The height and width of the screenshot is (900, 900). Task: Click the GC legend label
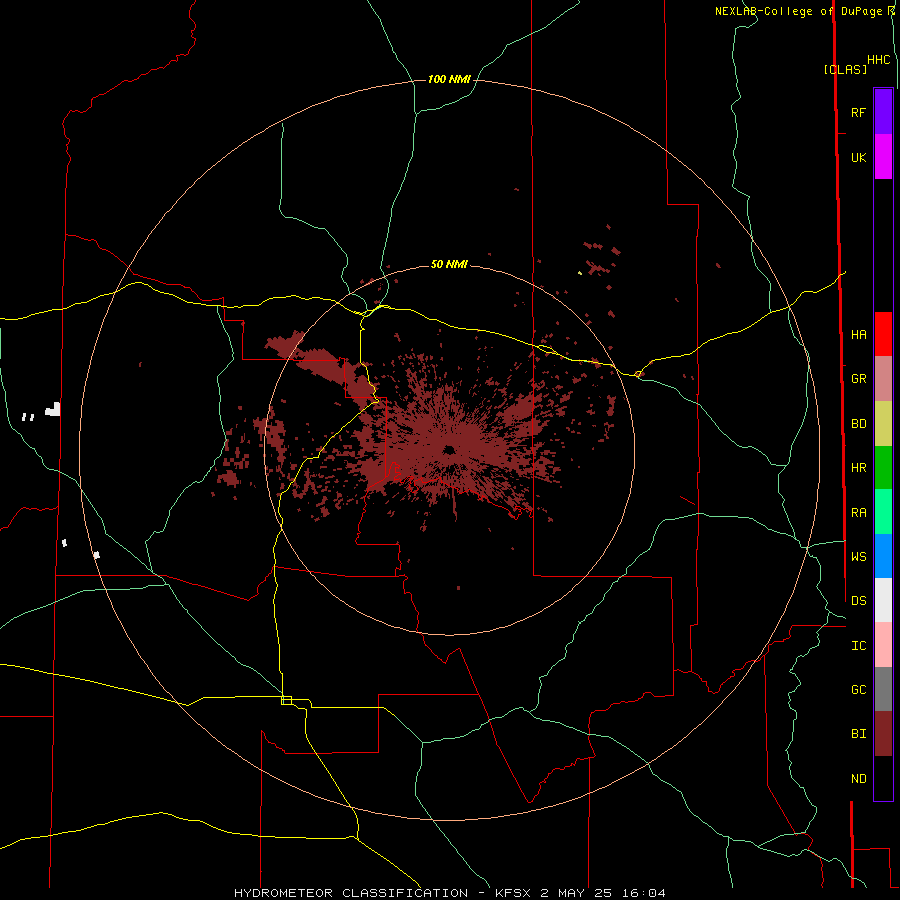tap(858, 690)
